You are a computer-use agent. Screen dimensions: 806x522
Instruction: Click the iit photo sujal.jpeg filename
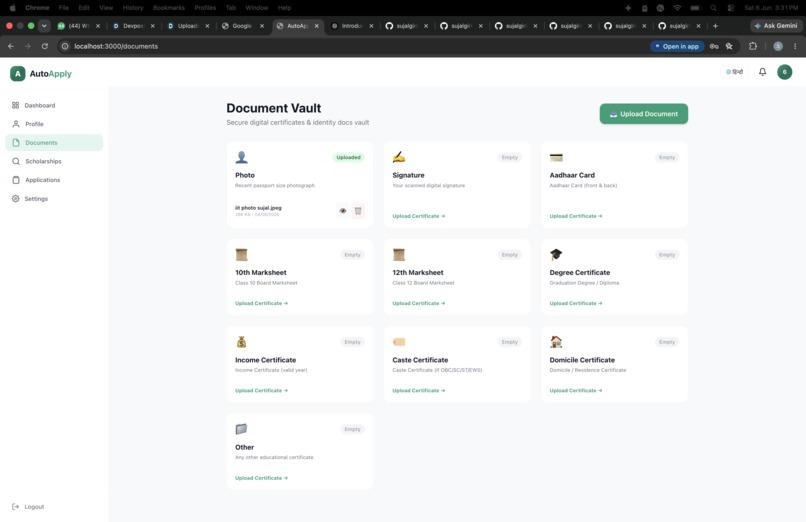click(258, 208)
